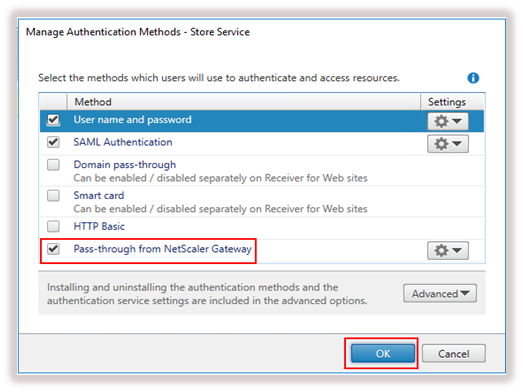Click the Cancel button

(454, 353)
